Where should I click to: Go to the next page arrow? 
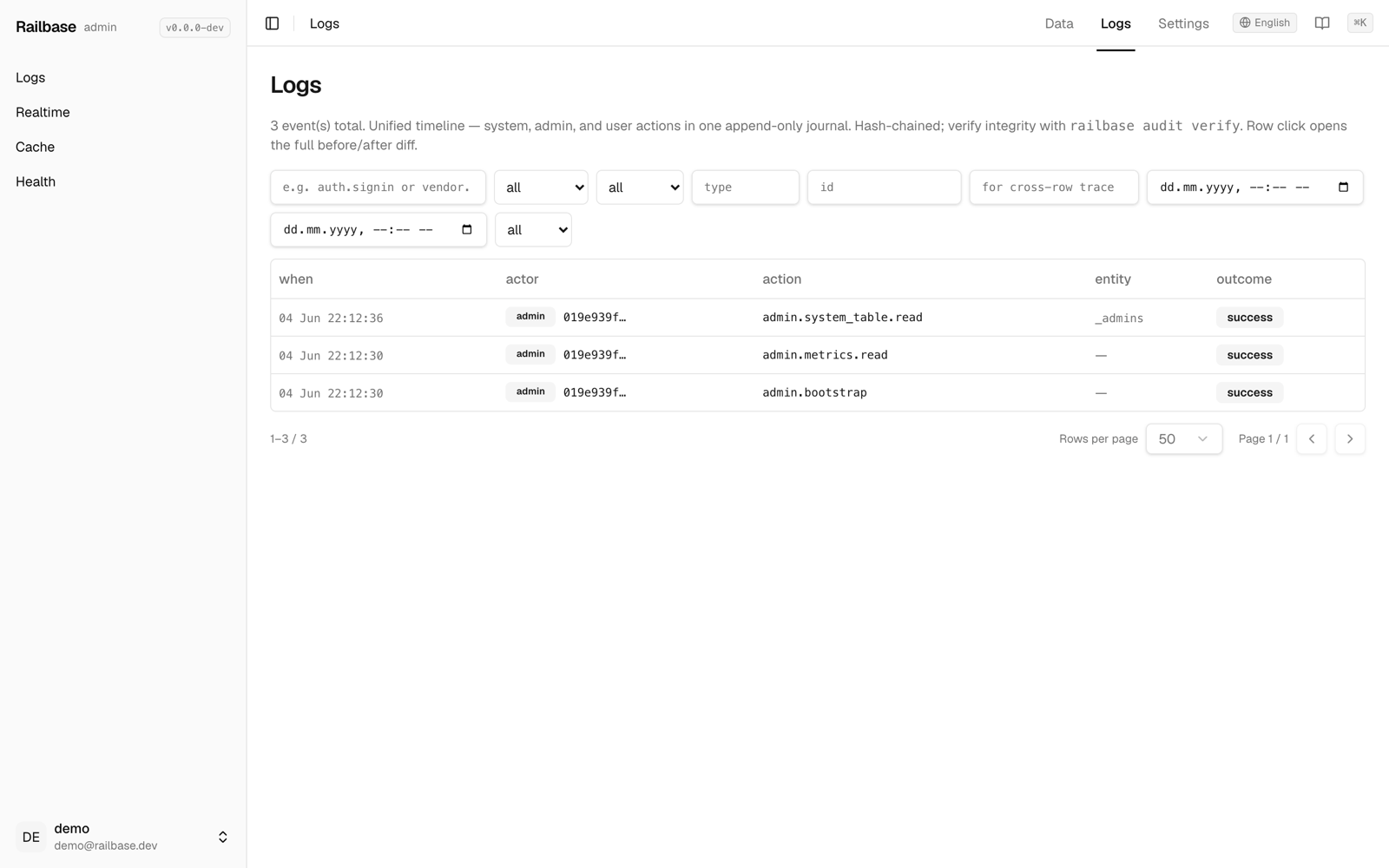click(1349, 439)
